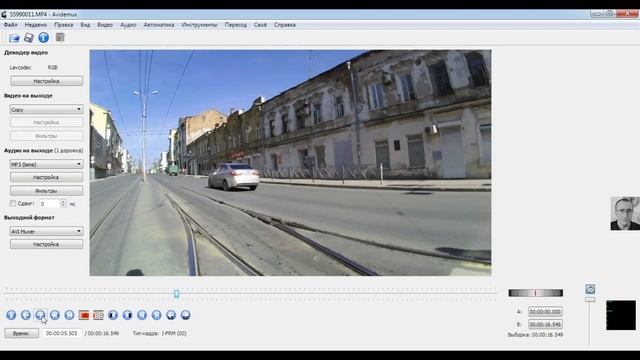
Task: Open the Своё menu
Action: (260, 25)
